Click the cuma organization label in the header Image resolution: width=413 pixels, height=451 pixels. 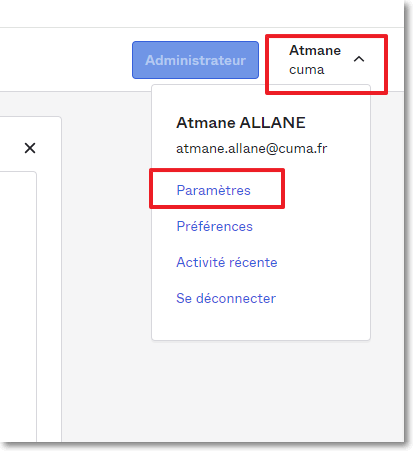pyautogui.click(x=307, y=70)
